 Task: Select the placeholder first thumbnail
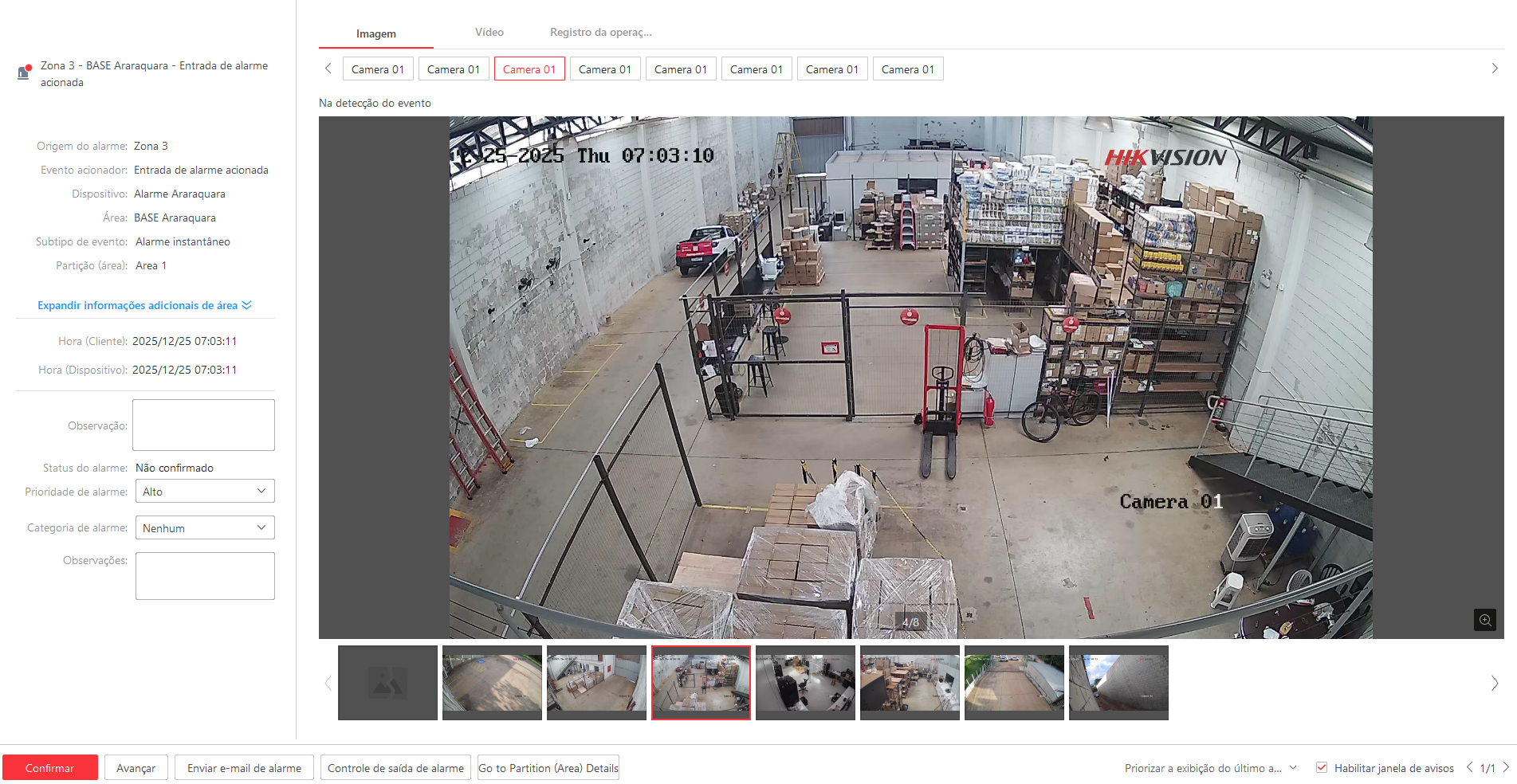pos(387,683)
